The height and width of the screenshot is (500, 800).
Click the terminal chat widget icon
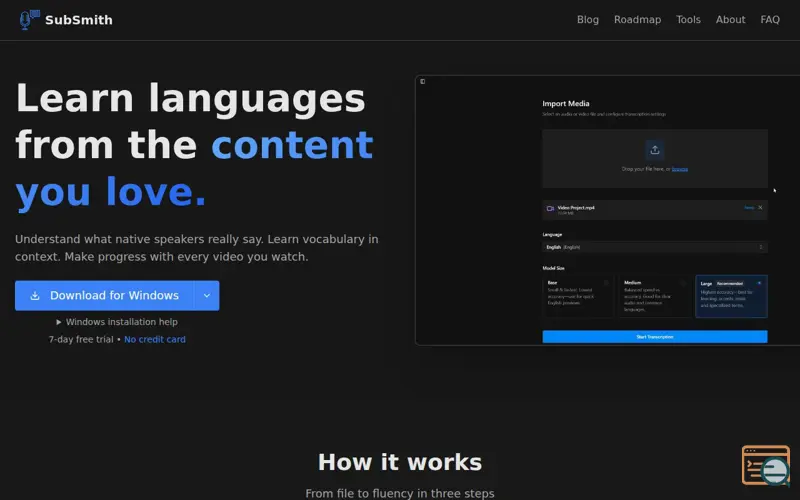coord(766,465)
